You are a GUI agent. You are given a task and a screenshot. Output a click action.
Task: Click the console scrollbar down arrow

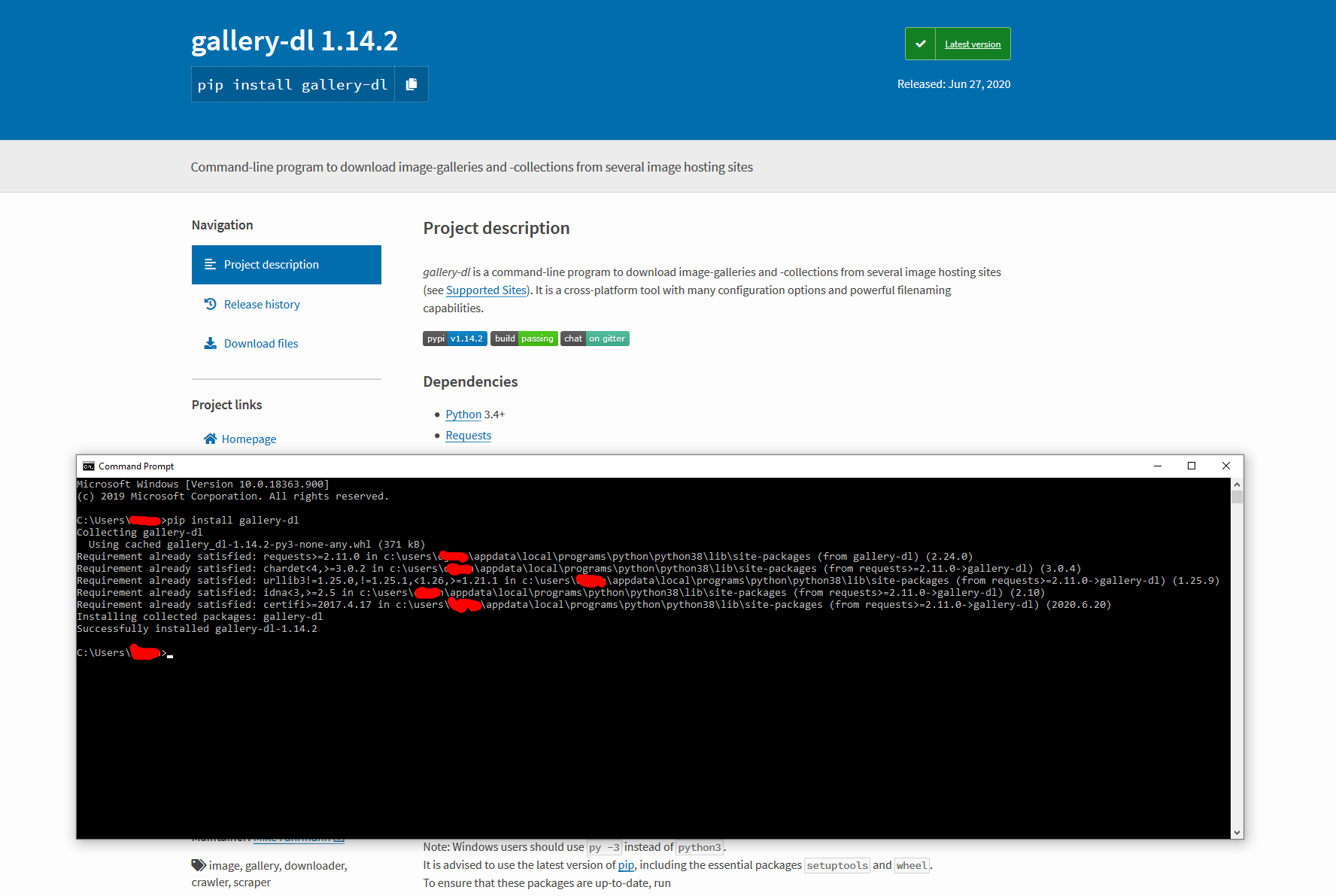1237,832
